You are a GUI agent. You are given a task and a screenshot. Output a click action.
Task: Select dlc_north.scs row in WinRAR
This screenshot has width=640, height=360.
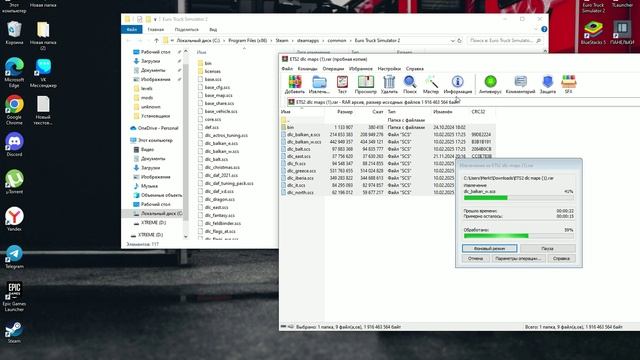(x=387, y=192)
